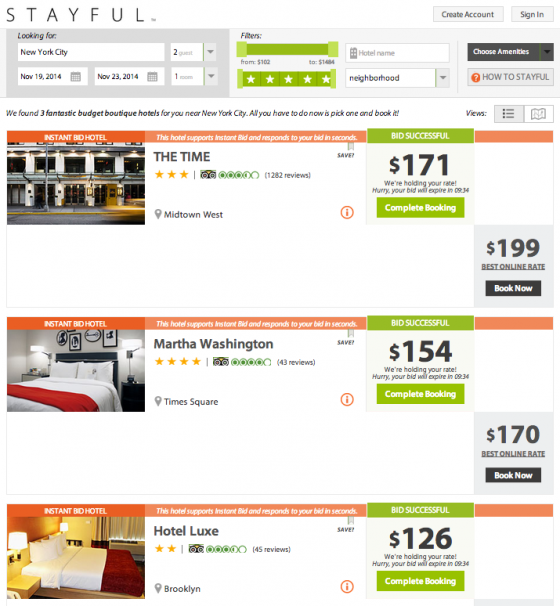The height and width of the screenshot is (606, 560).
Task: Toggle the save bookmark for Hotel Luxe
Action: pyautogui.click(x=351, y=520)
